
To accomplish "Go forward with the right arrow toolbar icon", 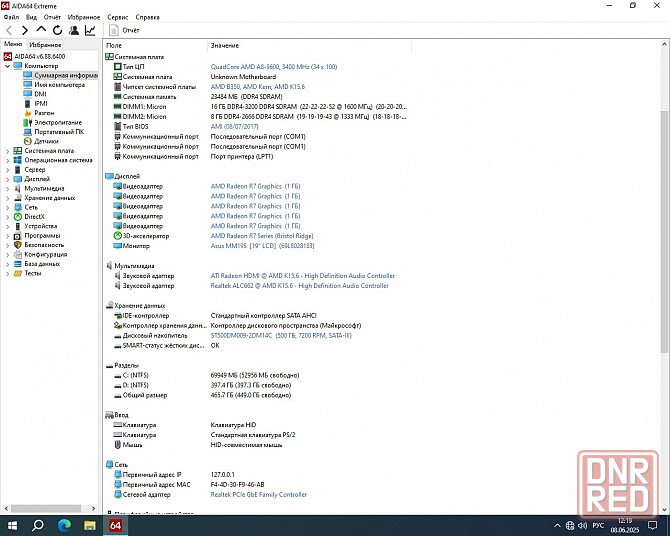I will pyautogui.click(x=25, y=30).
